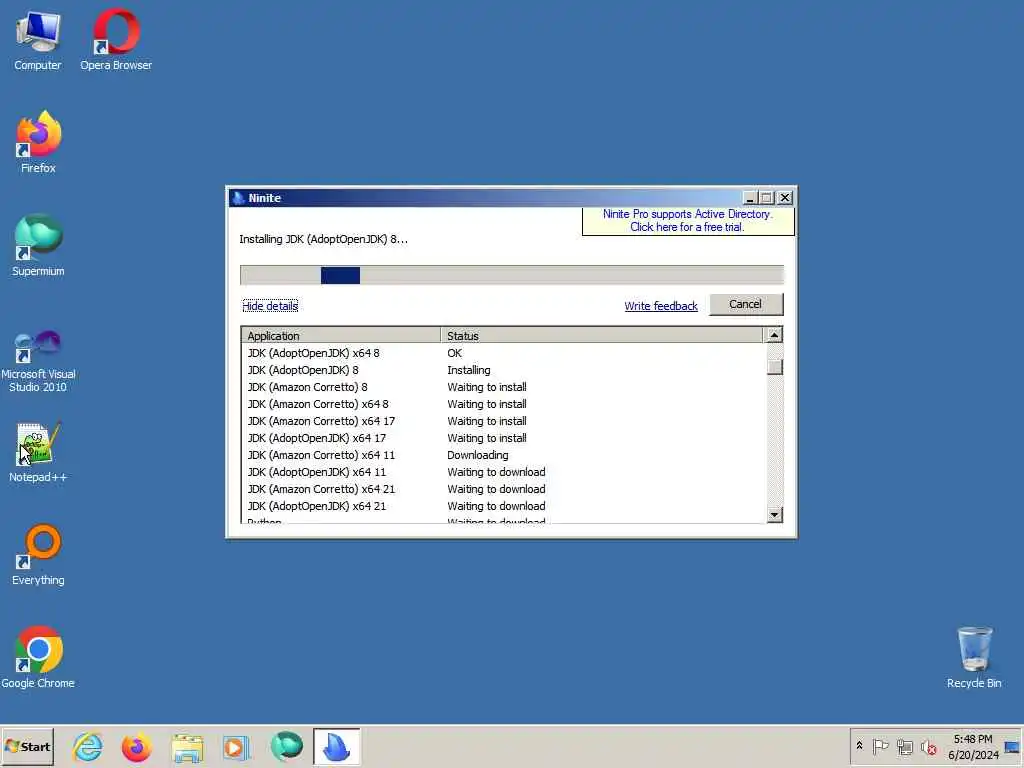This screenshot has width=1024, height=768.
Task: Show hidden system tray icons
Action: 859,746
